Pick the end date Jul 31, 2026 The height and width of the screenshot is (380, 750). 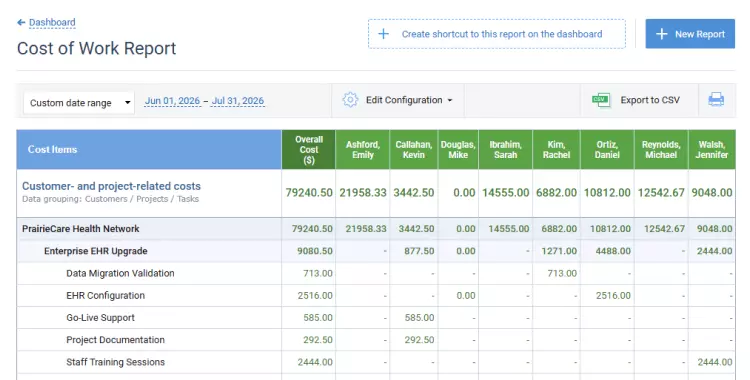[238, 101]
